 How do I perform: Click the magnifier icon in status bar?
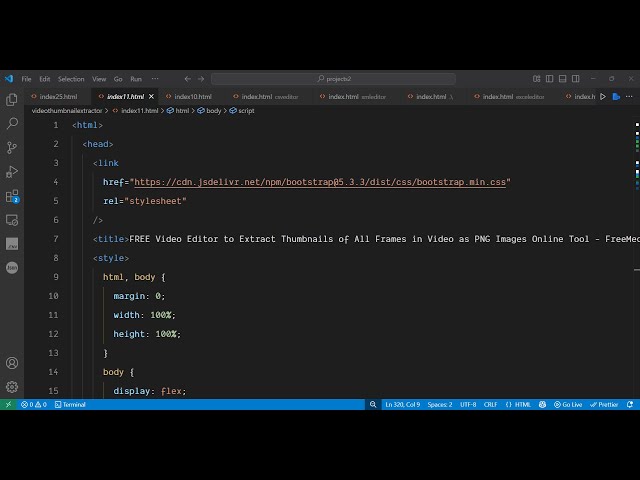pos(373,404)
